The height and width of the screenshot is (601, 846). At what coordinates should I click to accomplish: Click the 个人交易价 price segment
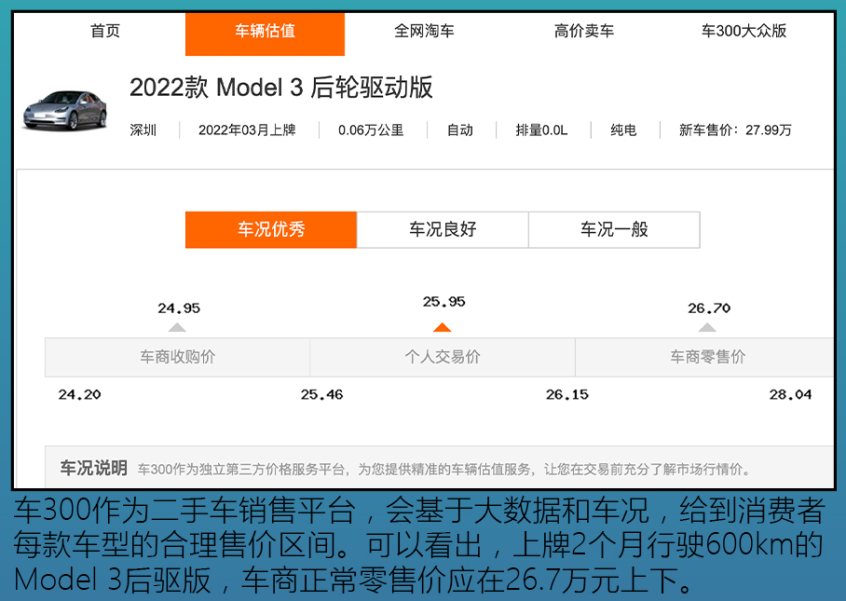pos(442,357)
